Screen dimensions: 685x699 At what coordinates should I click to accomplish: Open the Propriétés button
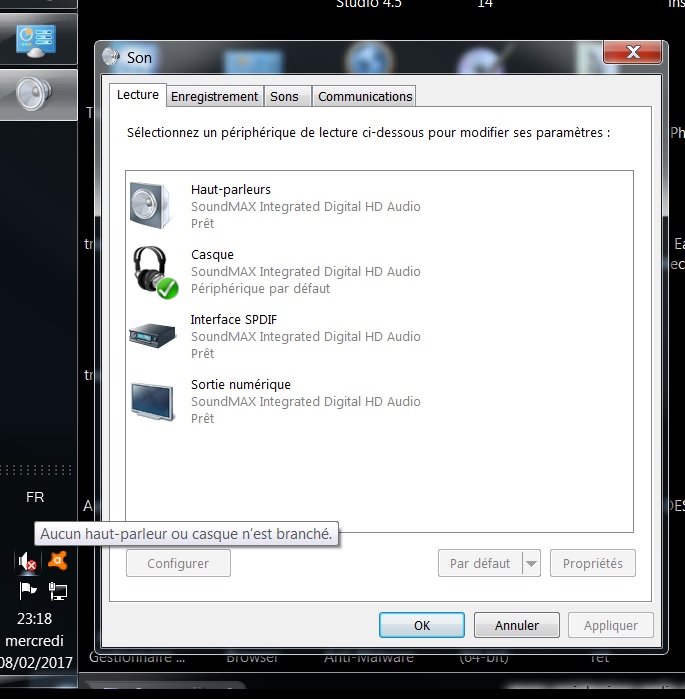tap(593, 563)
